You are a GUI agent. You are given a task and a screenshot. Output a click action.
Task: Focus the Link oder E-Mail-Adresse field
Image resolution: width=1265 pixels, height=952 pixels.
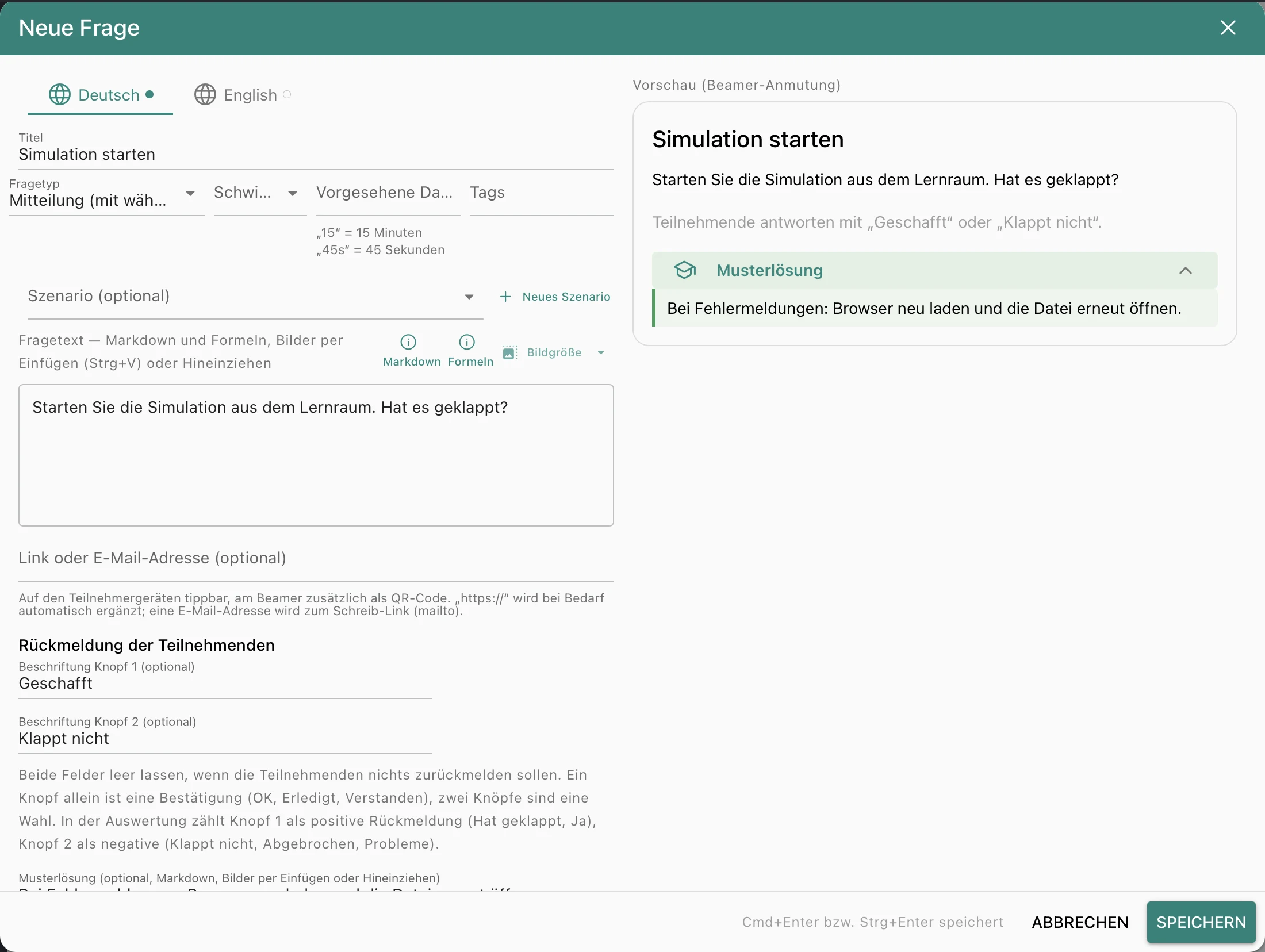click(316, 558)
